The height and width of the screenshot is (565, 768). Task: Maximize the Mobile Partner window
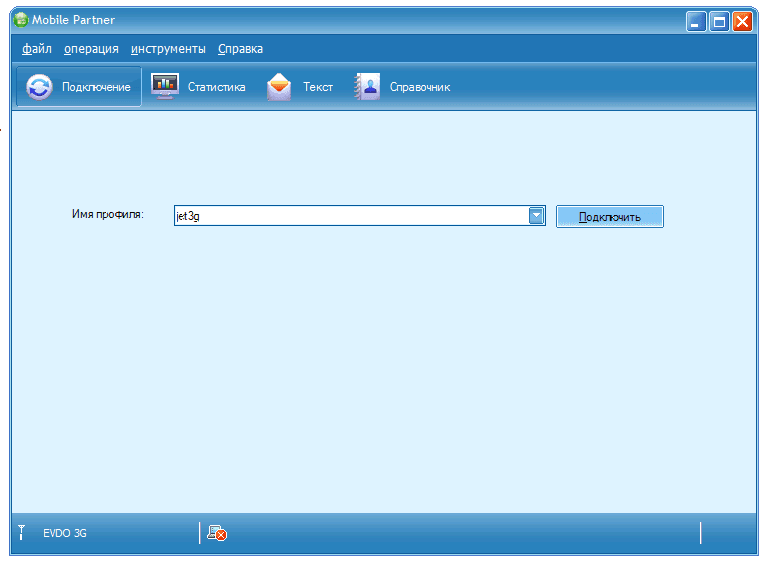[x=719, y=22]
